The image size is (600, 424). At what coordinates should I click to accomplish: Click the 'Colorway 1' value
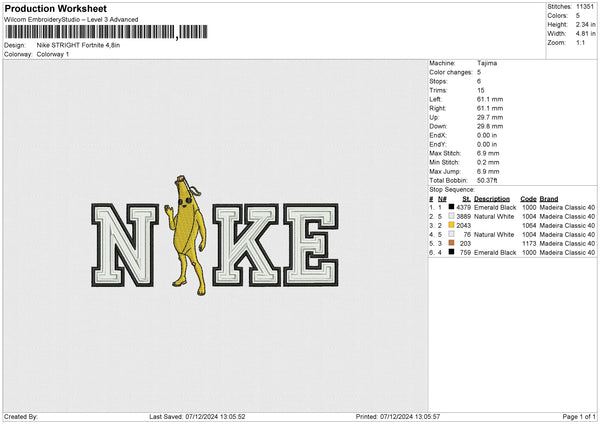[53, 54]
